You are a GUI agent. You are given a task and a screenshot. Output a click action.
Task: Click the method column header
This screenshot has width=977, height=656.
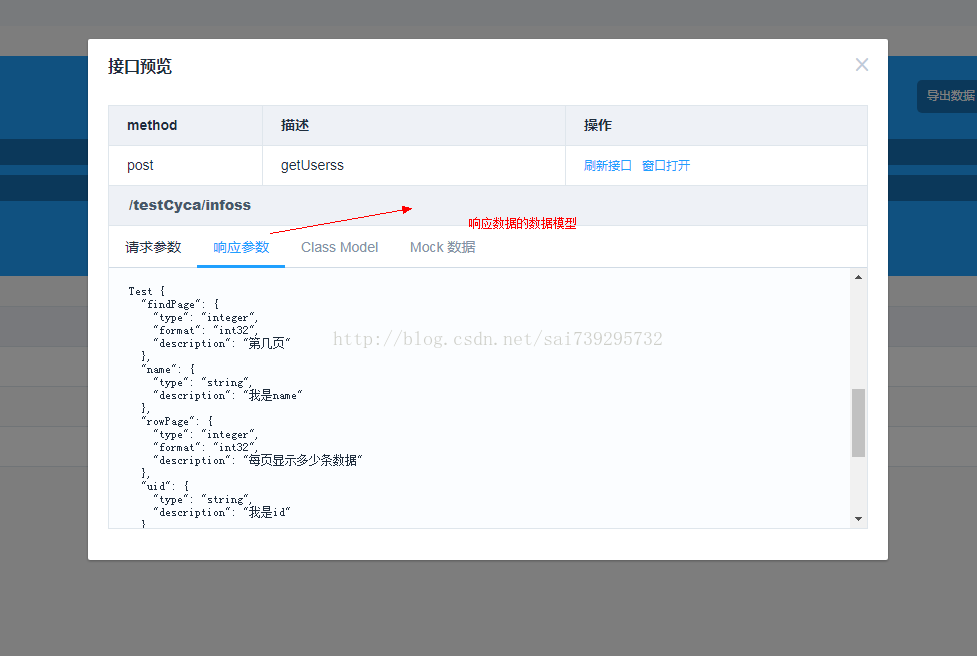(x=186, y=125)
